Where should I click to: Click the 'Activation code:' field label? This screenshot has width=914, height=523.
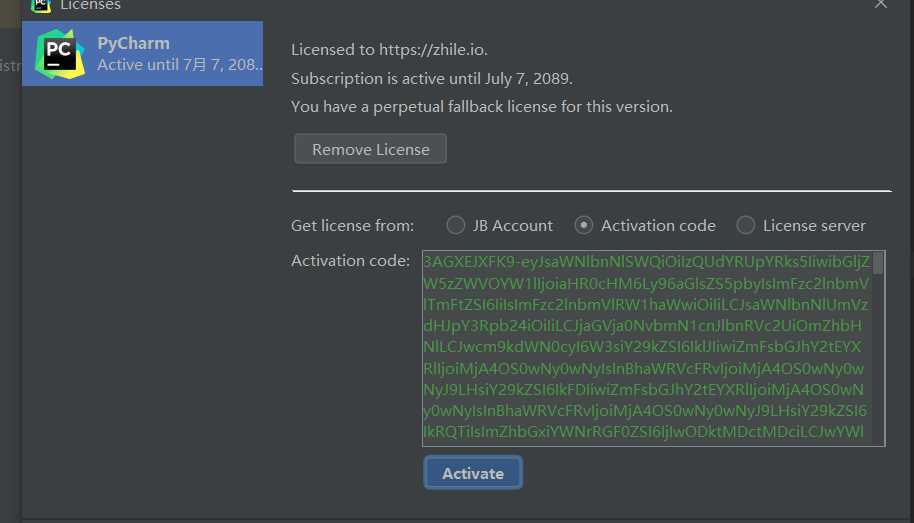tap(350, 261)
